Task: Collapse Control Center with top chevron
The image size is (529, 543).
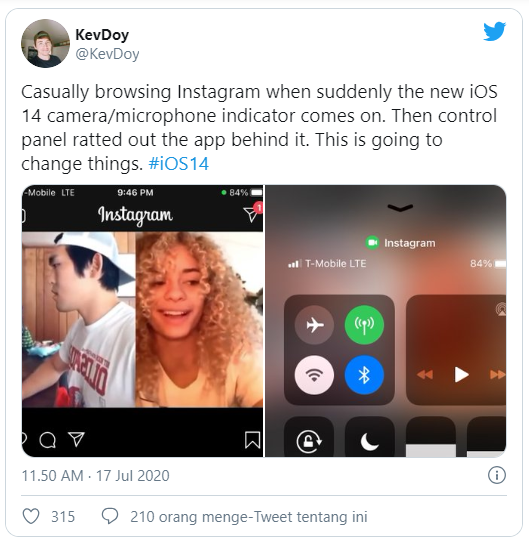Action: (x=400, y=208)
